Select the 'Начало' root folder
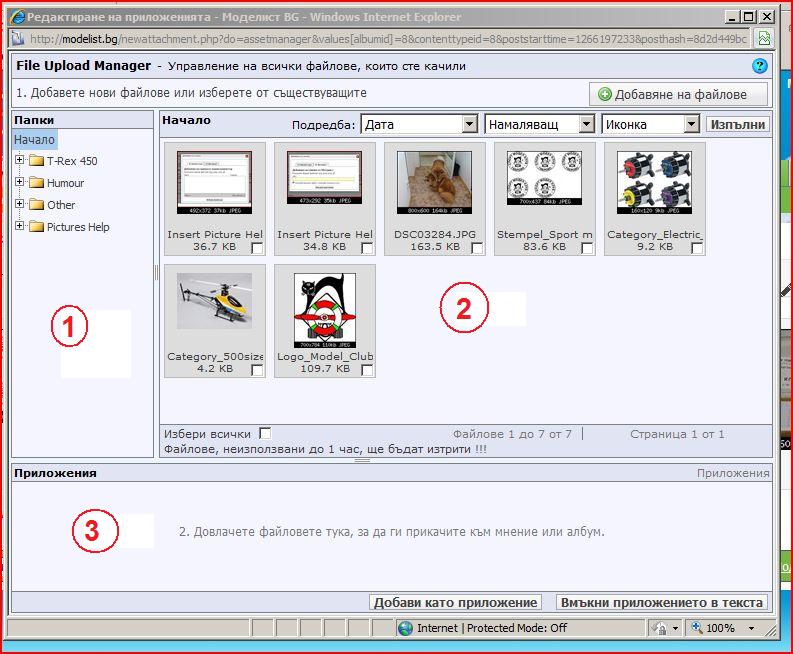Screen dimensions: 793x654 click(34, 140)
